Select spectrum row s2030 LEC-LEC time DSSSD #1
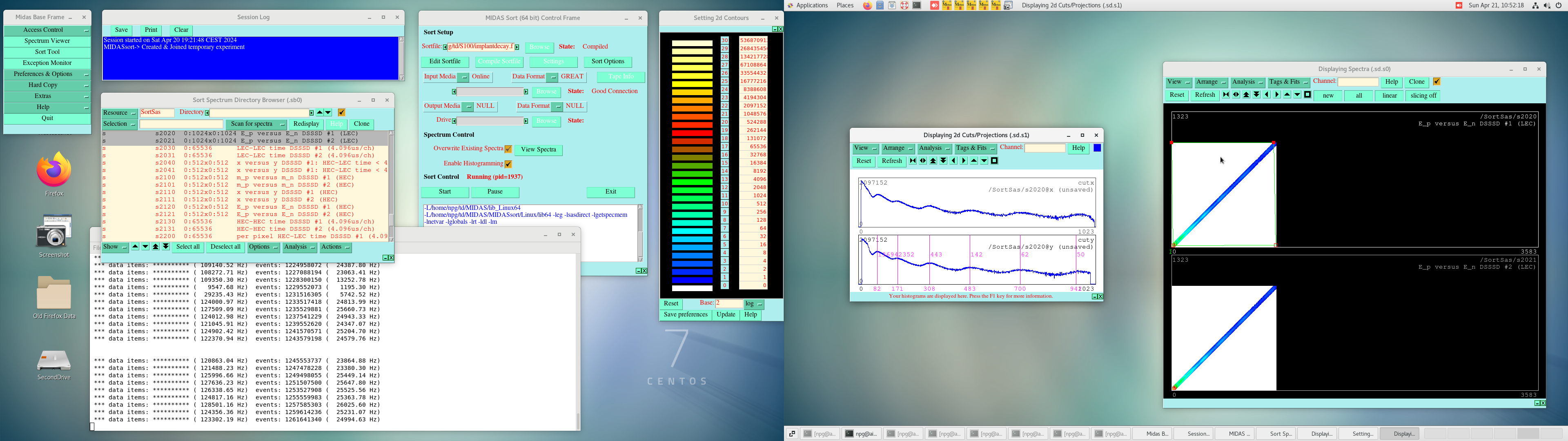 coord(245,149)
